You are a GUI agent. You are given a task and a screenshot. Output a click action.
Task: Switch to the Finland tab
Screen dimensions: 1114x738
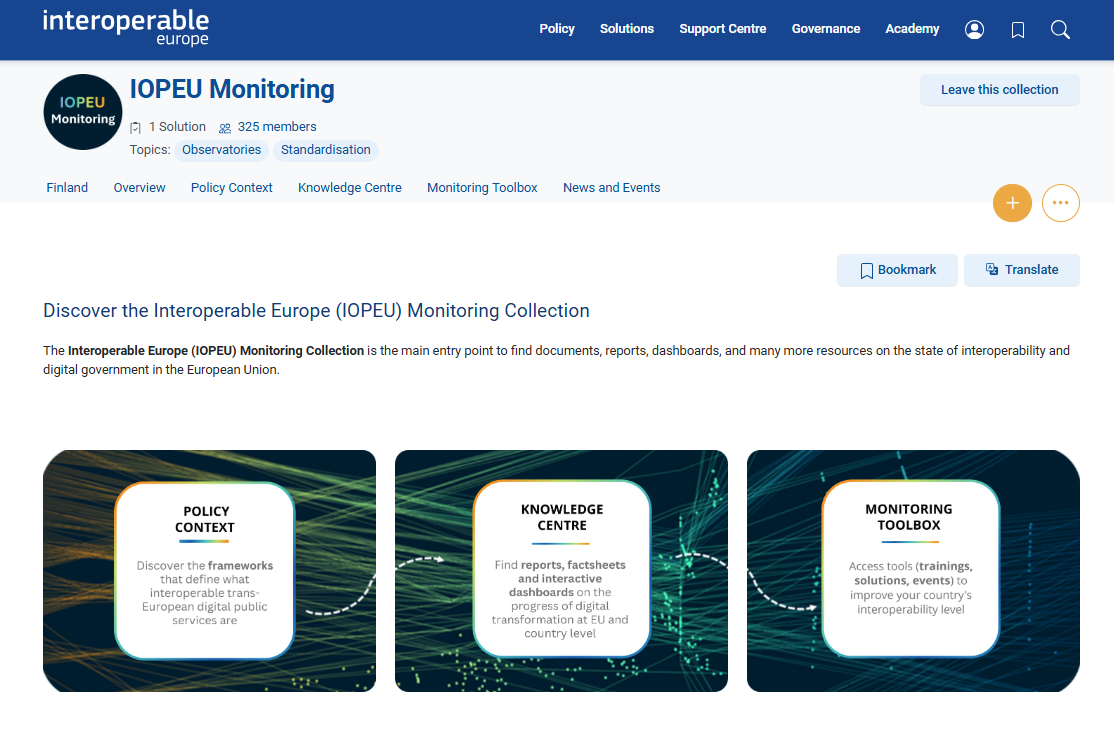(67, 188)
